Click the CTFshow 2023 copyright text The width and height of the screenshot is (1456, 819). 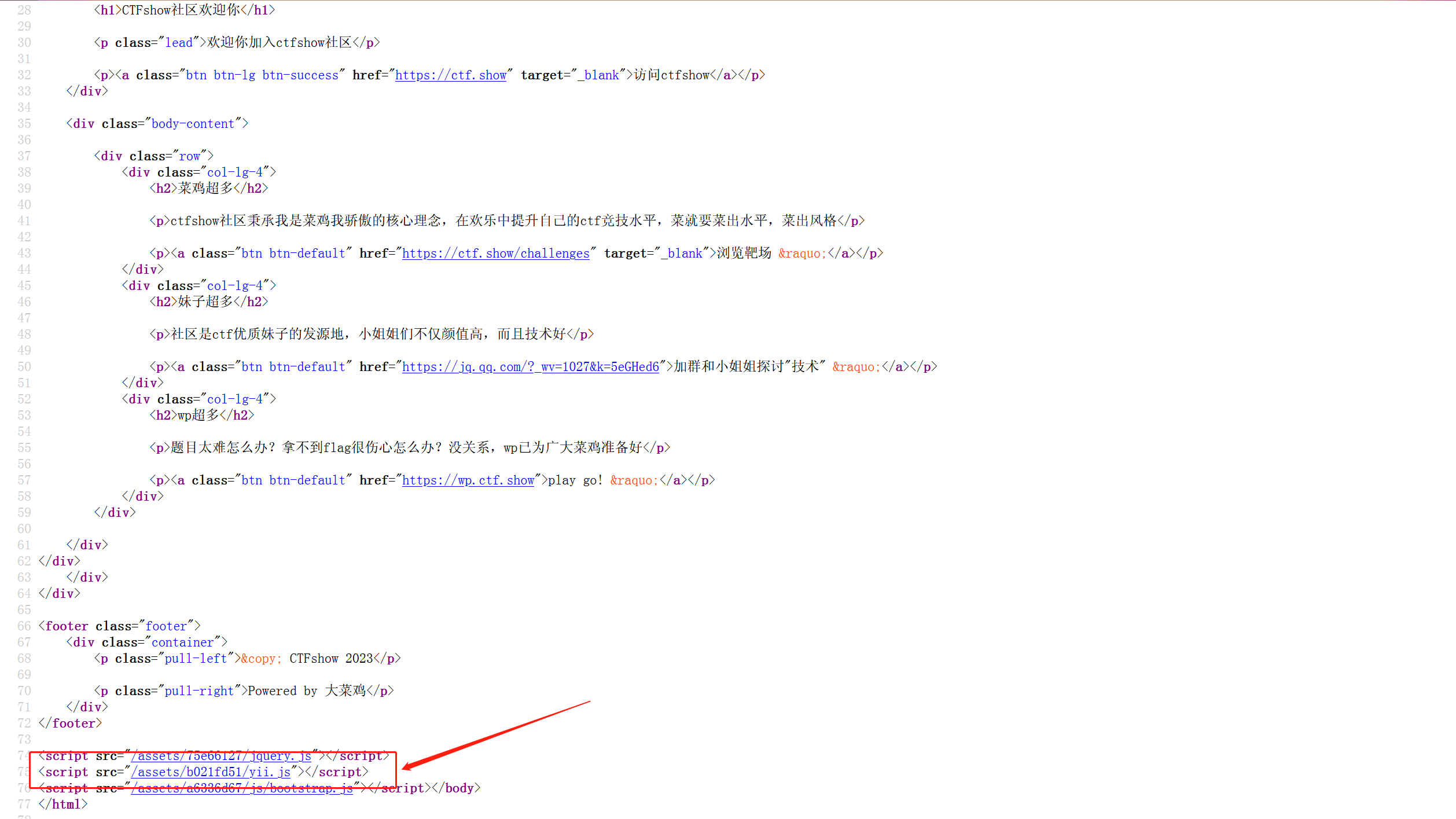(331, 659)
